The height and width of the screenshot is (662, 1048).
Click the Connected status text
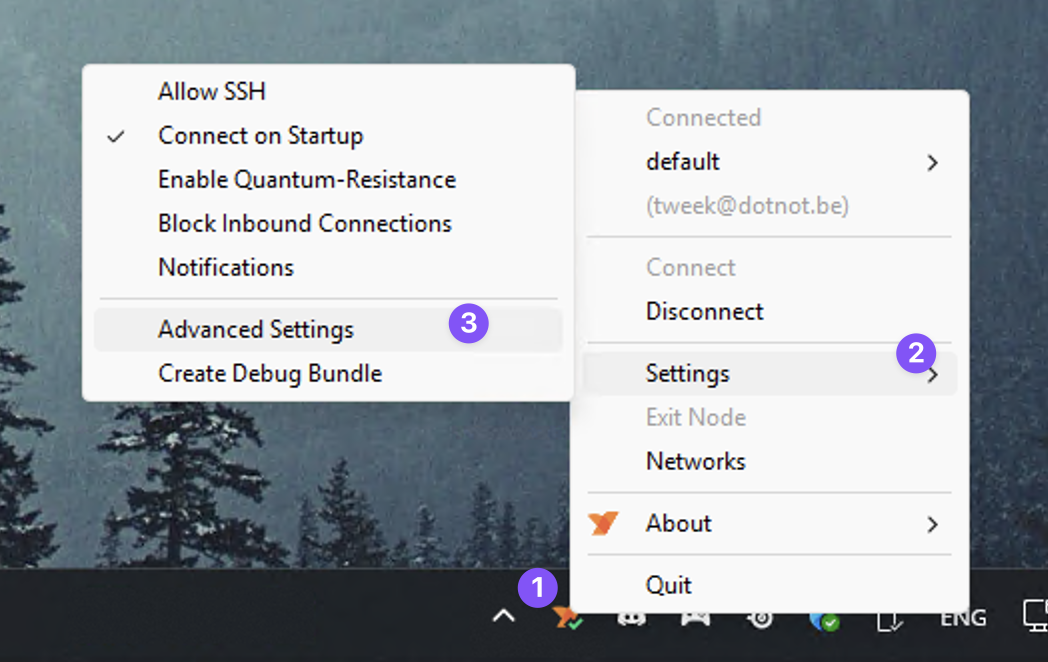(703, 118)
